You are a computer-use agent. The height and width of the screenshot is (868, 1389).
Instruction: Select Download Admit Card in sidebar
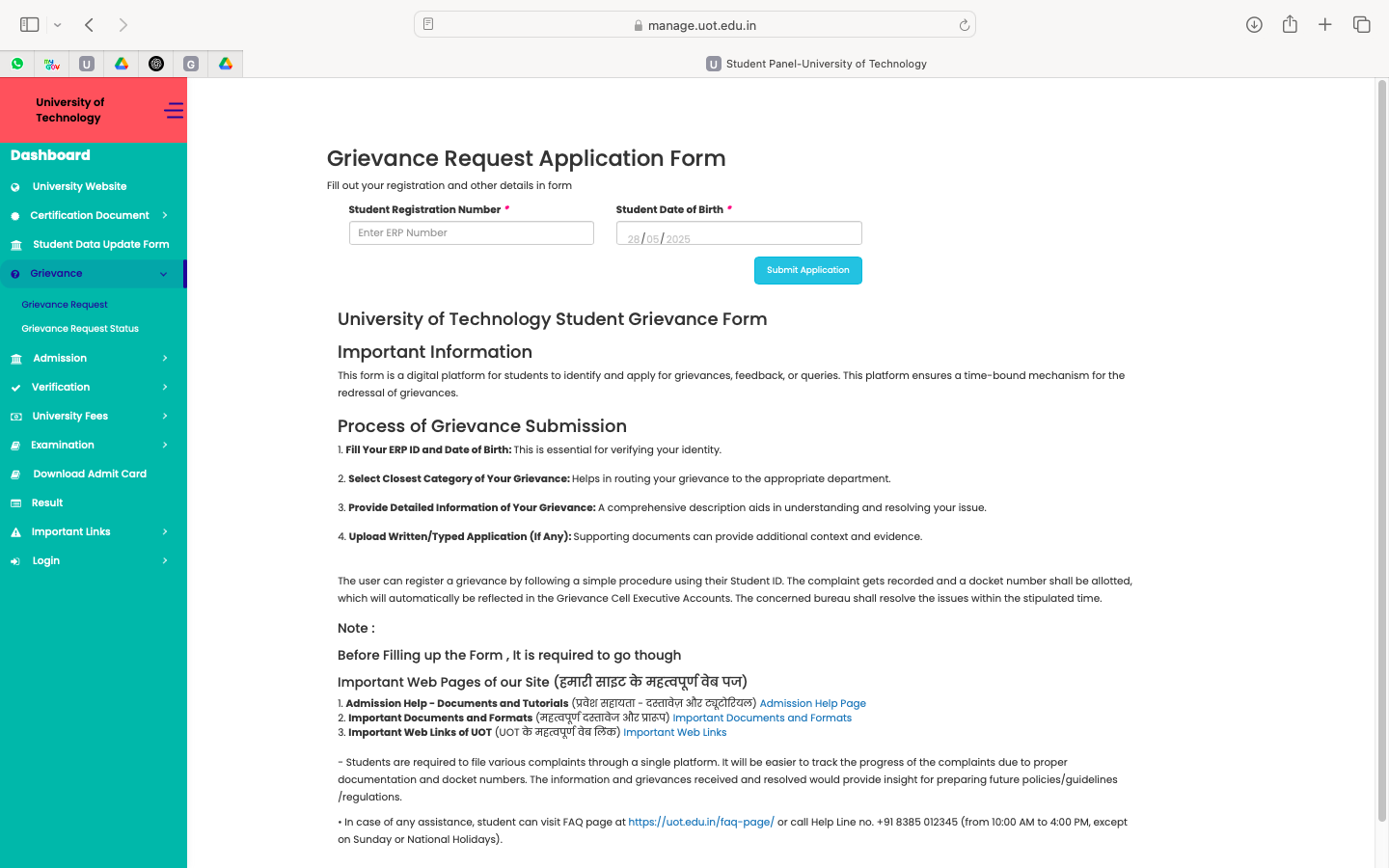[x=90, y=475]
